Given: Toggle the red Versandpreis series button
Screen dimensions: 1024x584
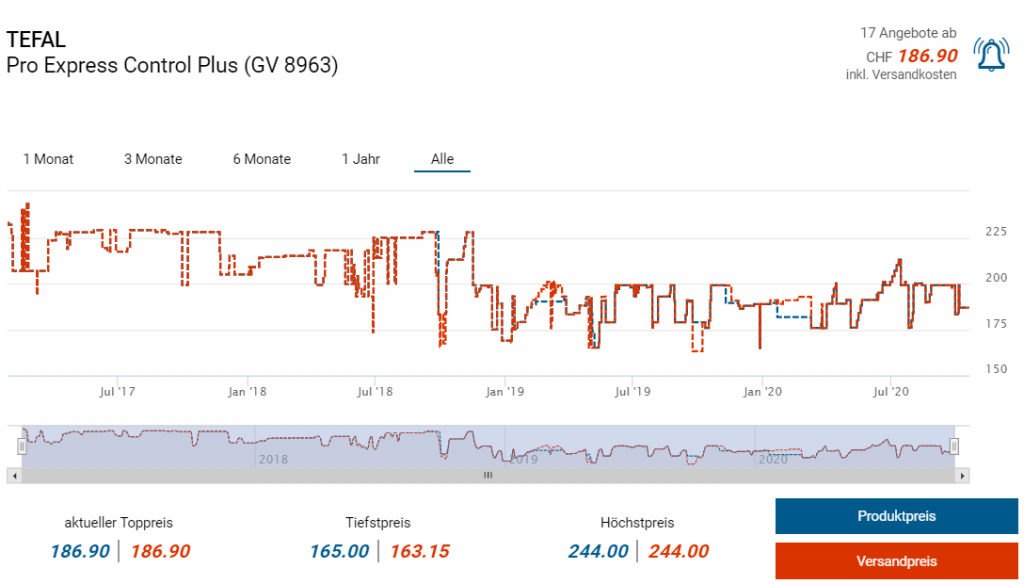Looking at the screenshot, I should (896, 561).
